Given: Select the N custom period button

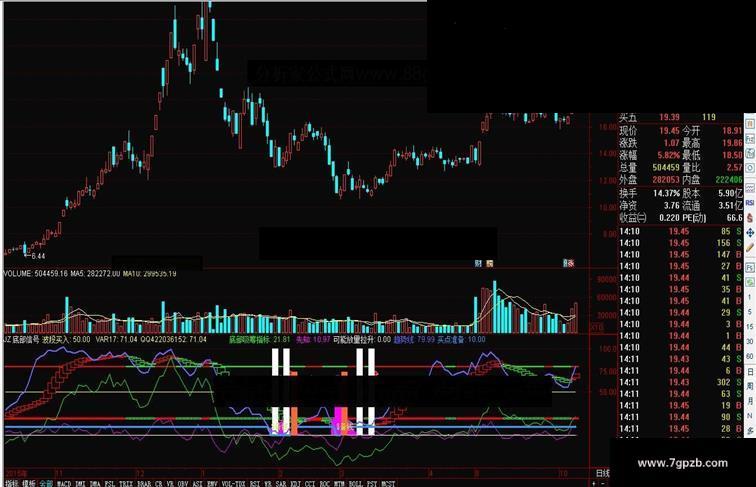Looking at the screenshot, I should click(x=750, y=416).
